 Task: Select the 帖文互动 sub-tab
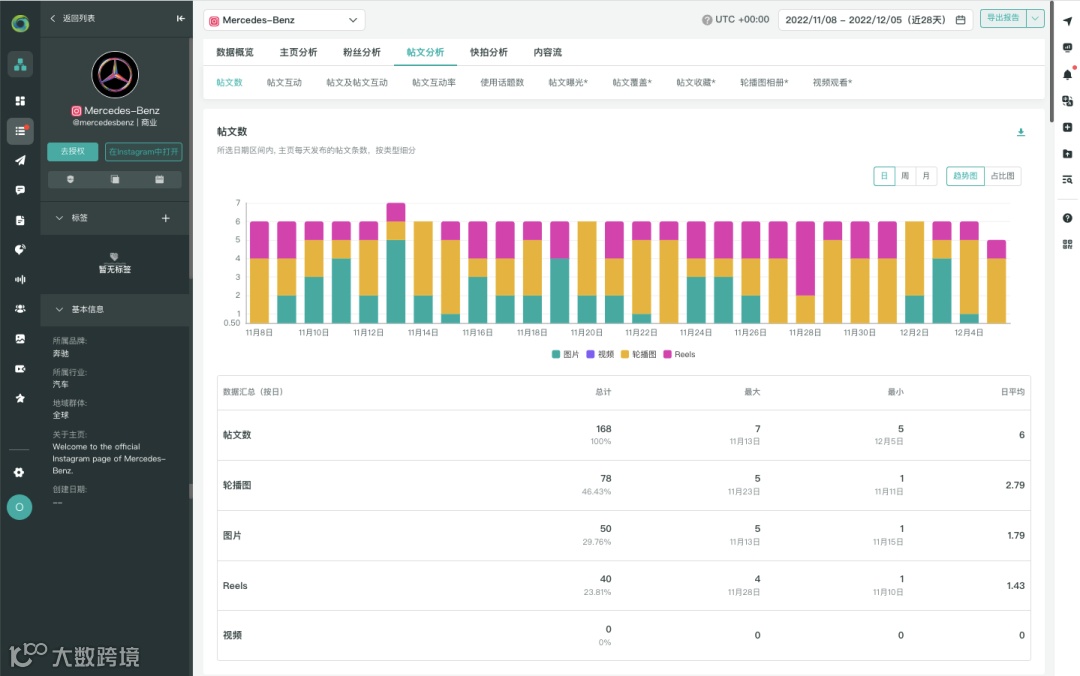click(284, 83)
